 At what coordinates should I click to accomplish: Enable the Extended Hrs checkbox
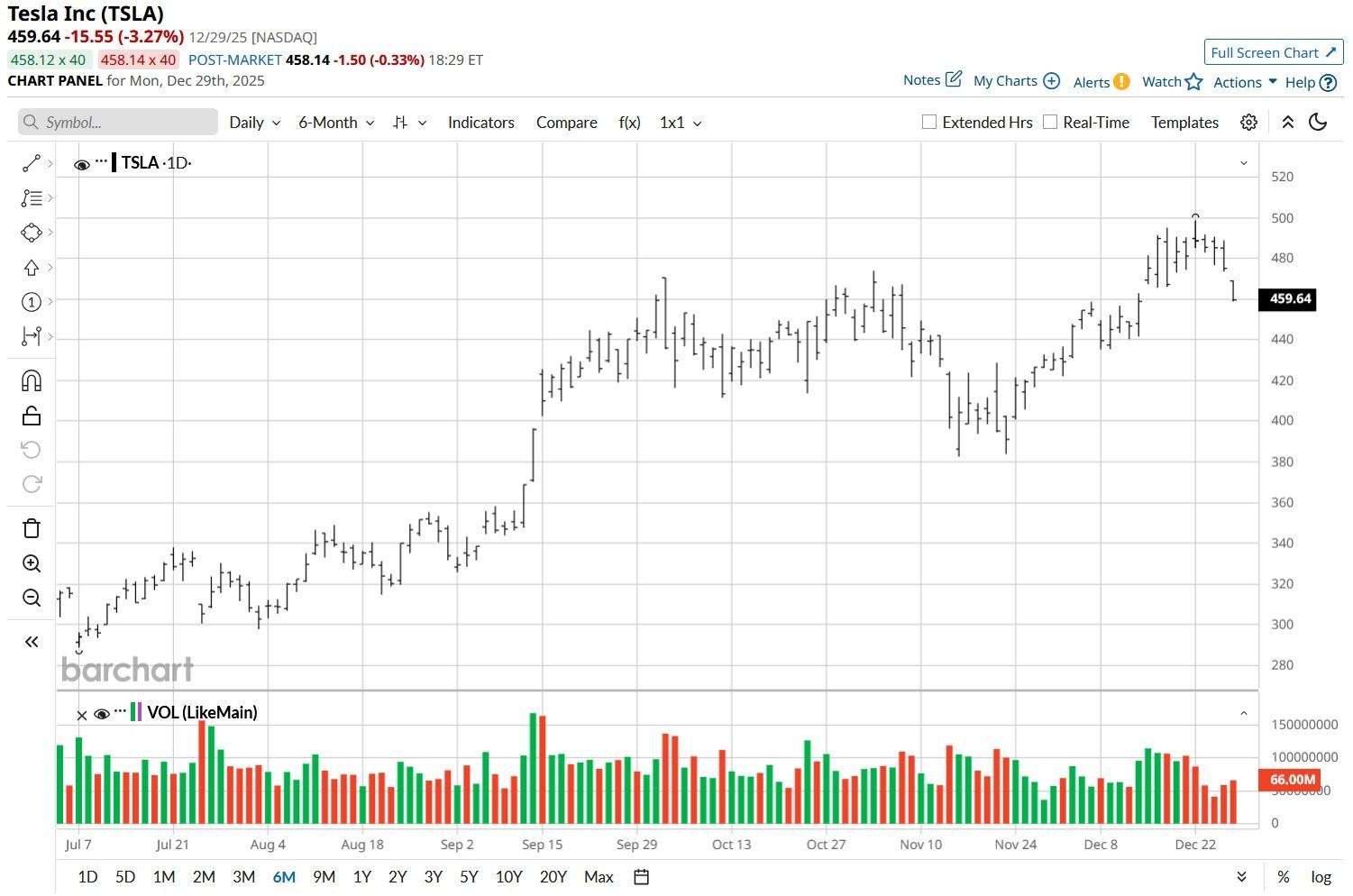coord(929,122)
